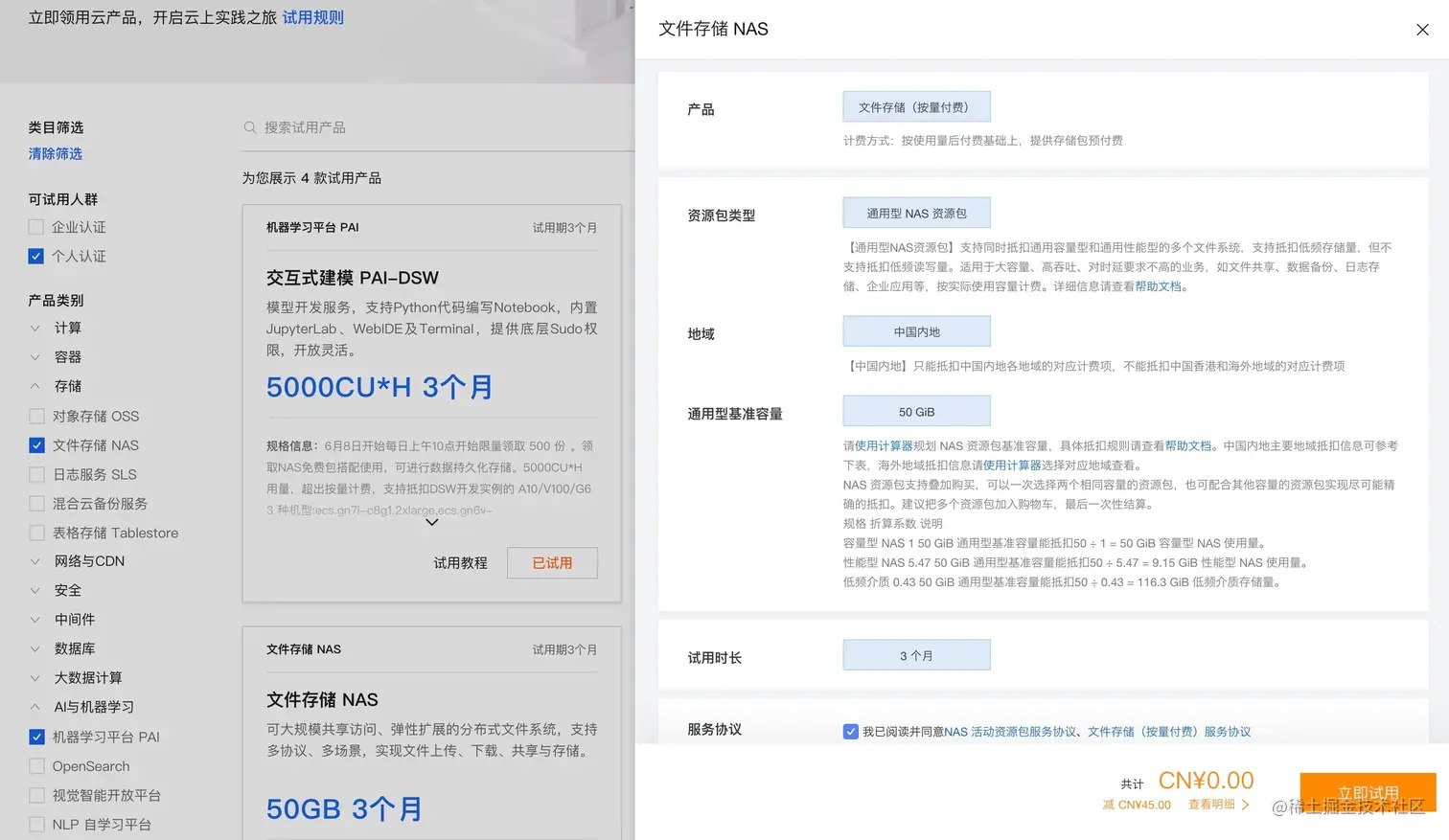Click 查看明细 to view price details

coord(1211,805)
